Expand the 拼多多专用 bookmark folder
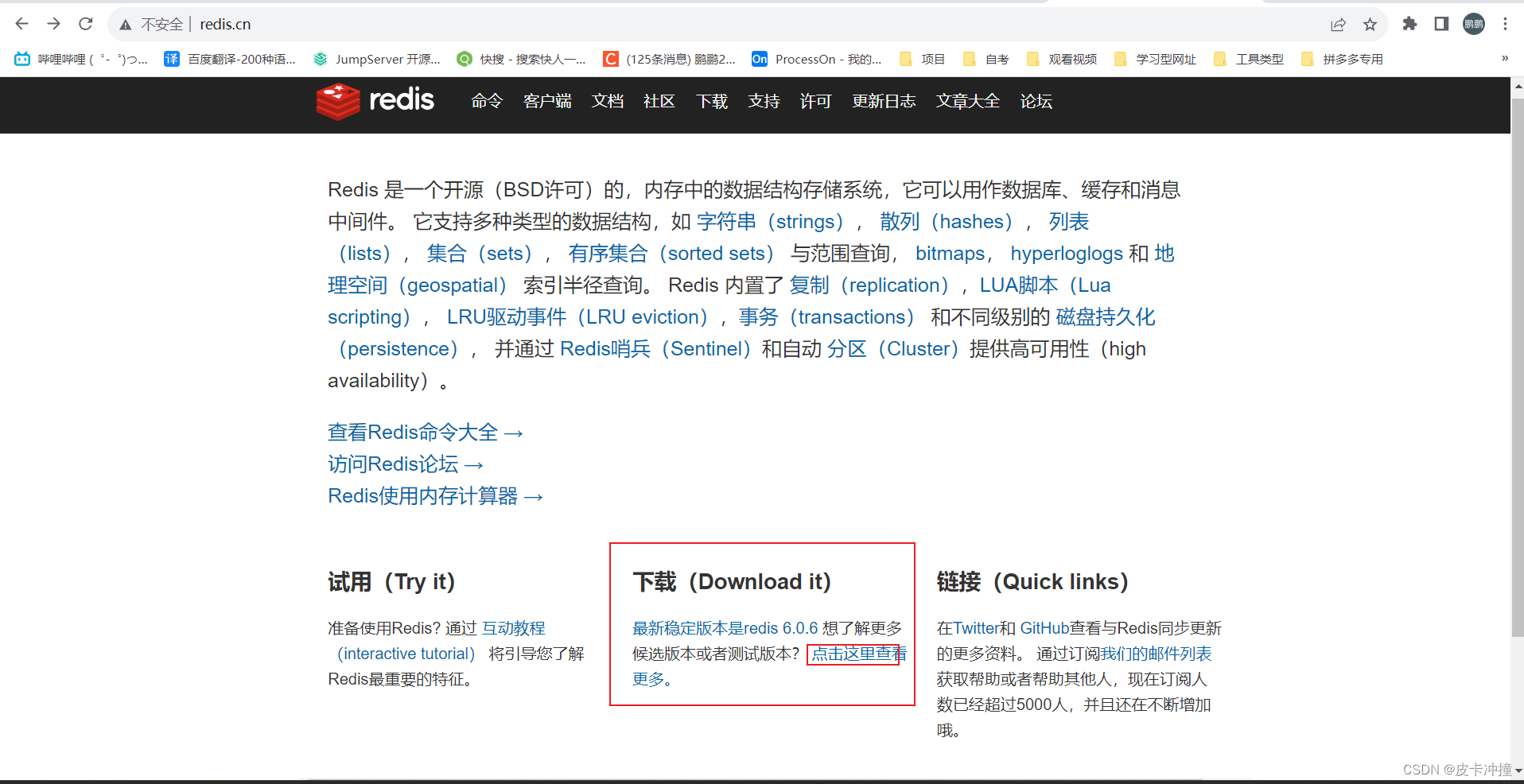Screen dimensions: 1524x784 tap(1342, 59)
